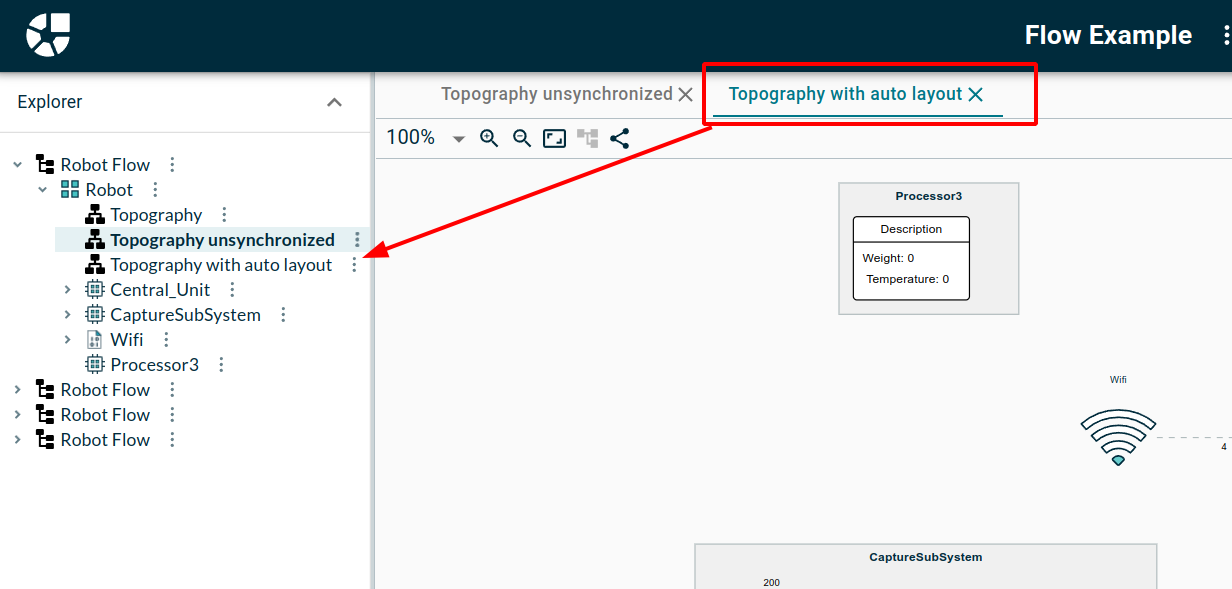Click the Weight: 0 value
1232x589 pixels.
pyautogui.click(x=888, y=258)
